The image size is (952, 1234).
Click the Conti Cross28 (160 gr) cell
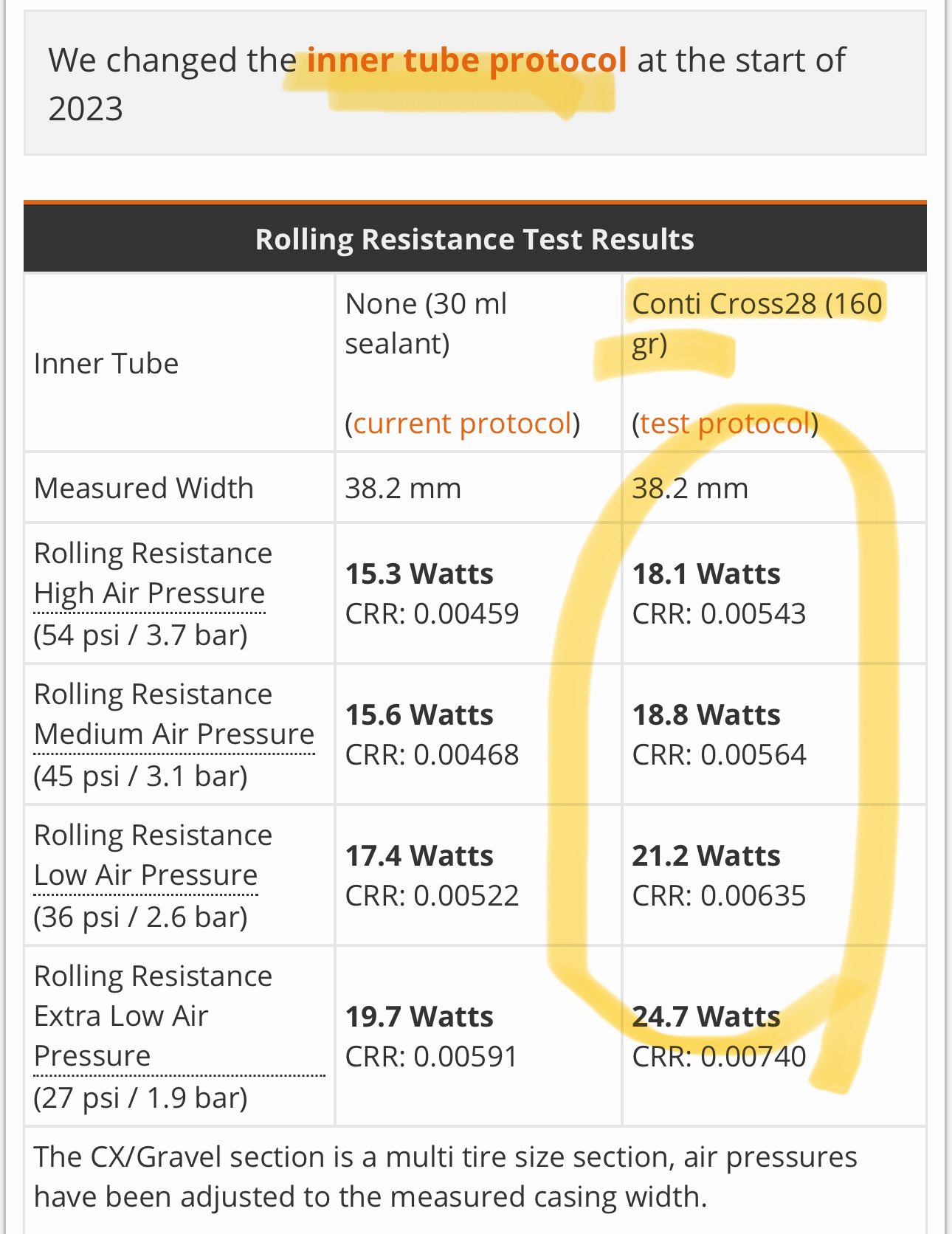coord(756,323)
